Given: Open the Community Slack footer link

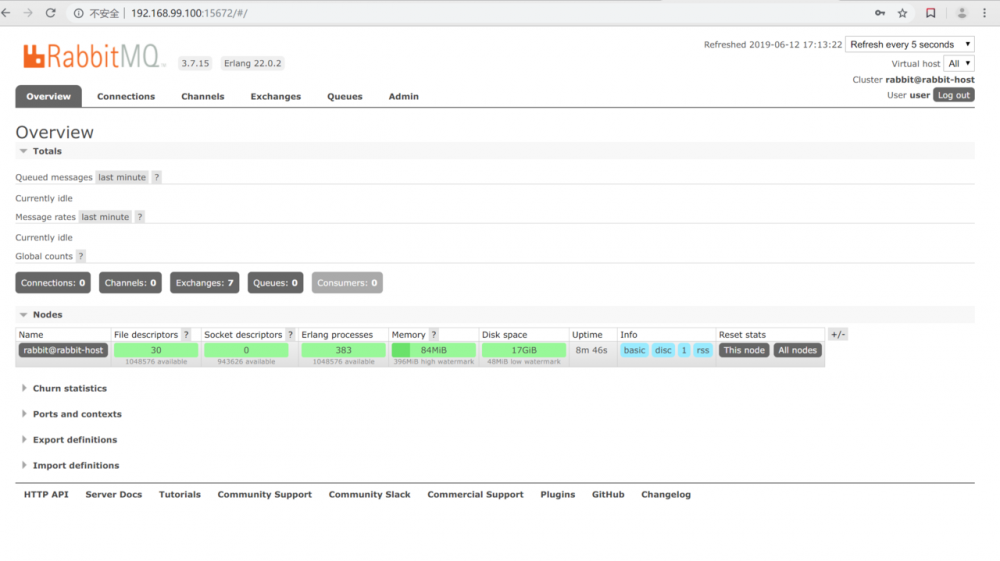Looking at the screenshot, I should point(369,495).
